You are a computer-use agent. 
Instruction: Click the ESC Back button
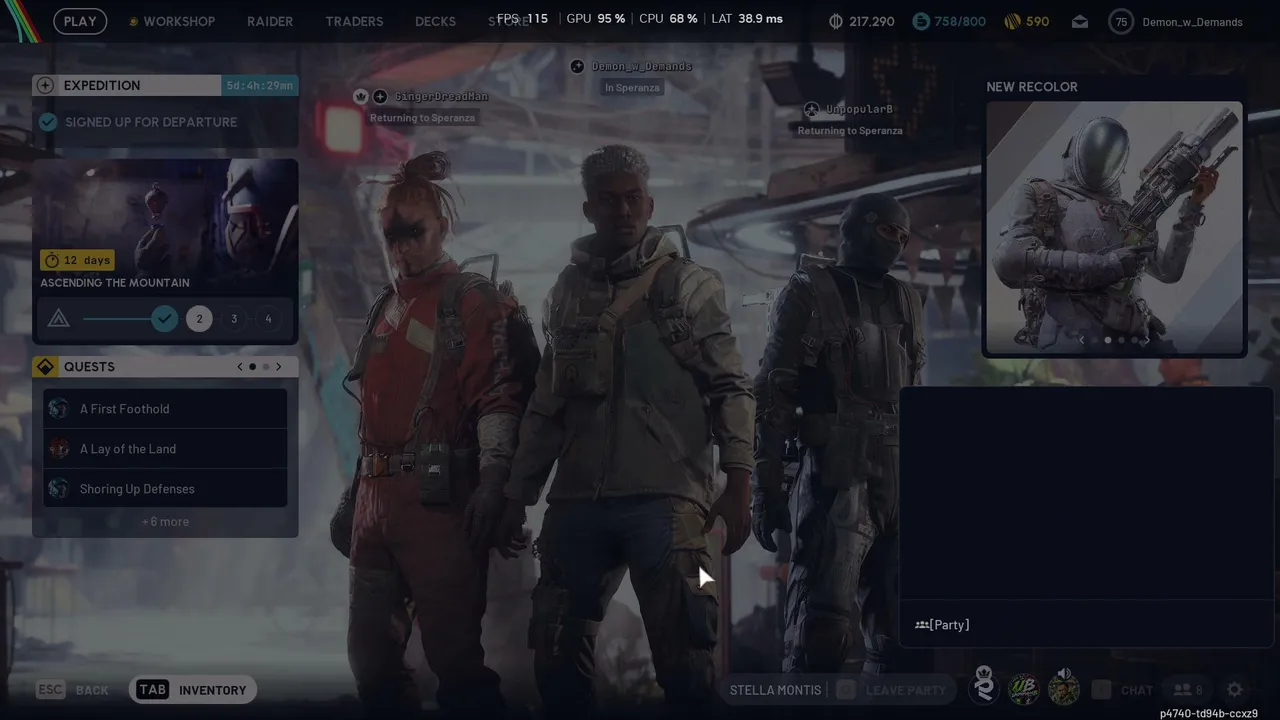click(x=72, y=690)
